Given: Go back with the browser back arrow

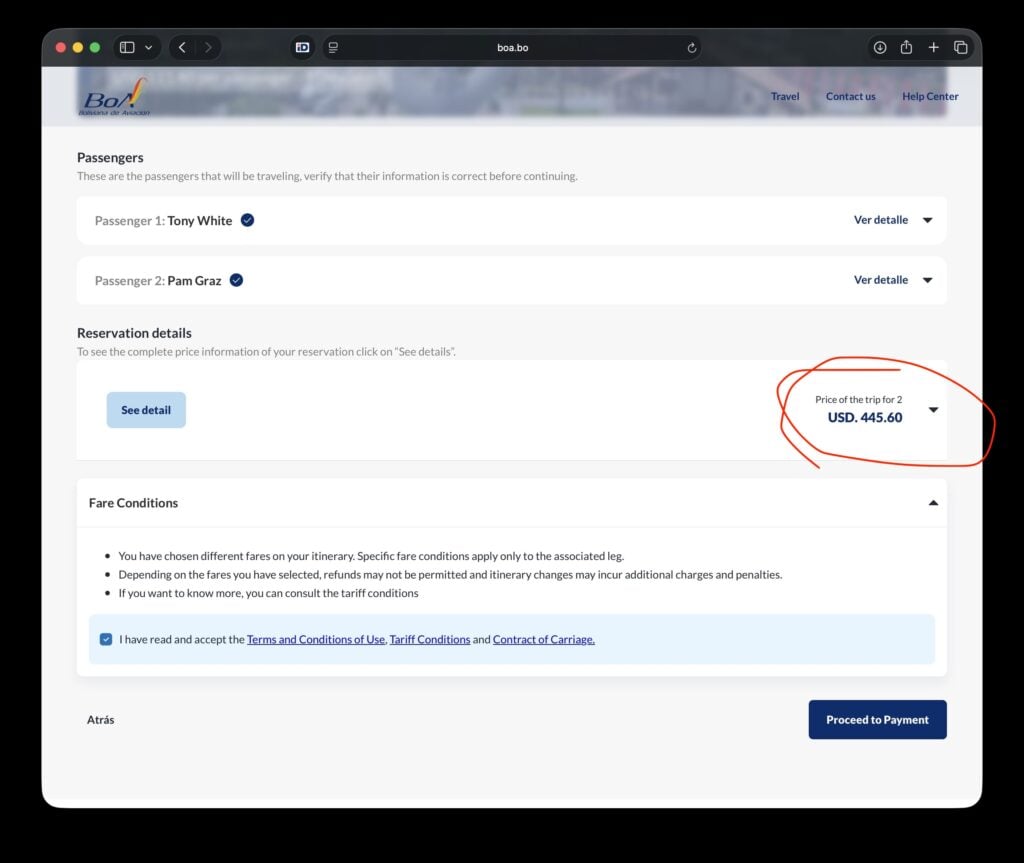Looking at the screenshot, I should [182, 47].
